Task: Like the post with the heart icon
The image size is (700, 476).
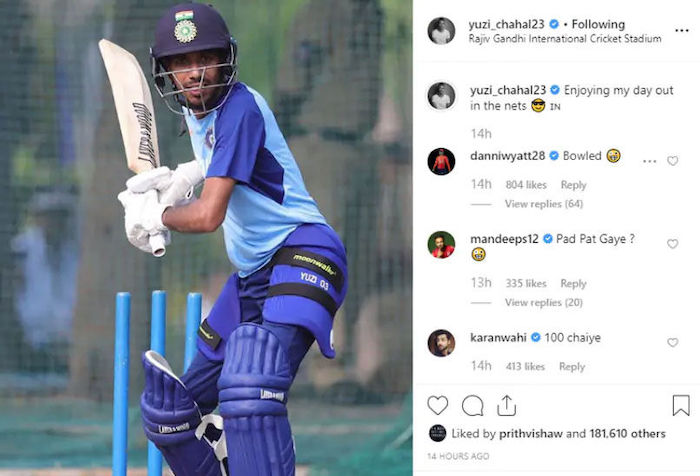Action: tap(438, 405)
